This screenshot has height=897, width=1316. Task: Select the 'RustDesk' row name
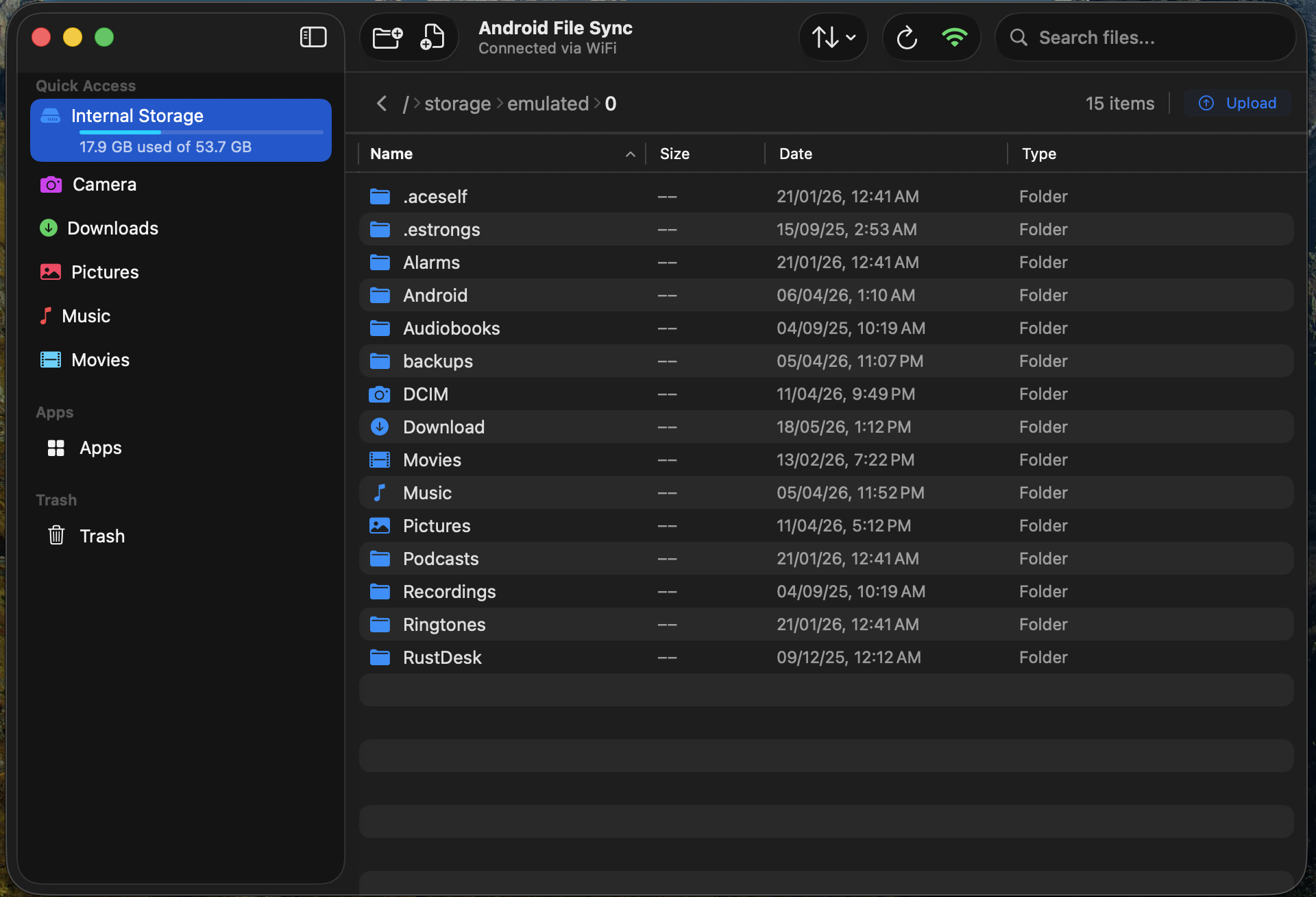(x=442, y=658)
